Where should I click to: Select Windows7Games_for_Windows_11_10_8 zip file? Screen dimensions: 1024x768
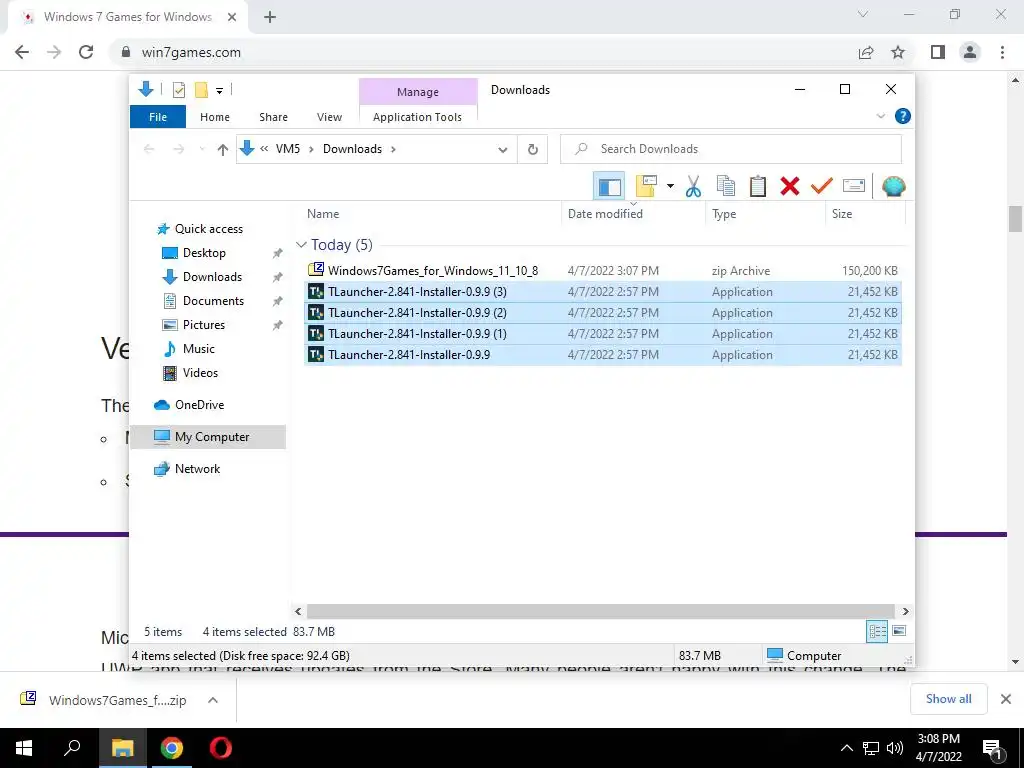click(x=603, y=270)
